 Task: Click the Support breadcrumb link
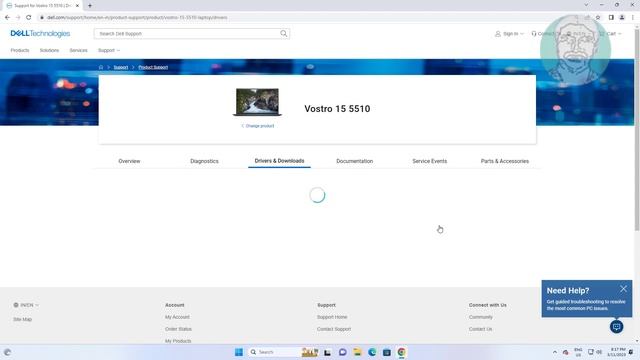pyautogui.click(x=120, y=67)
